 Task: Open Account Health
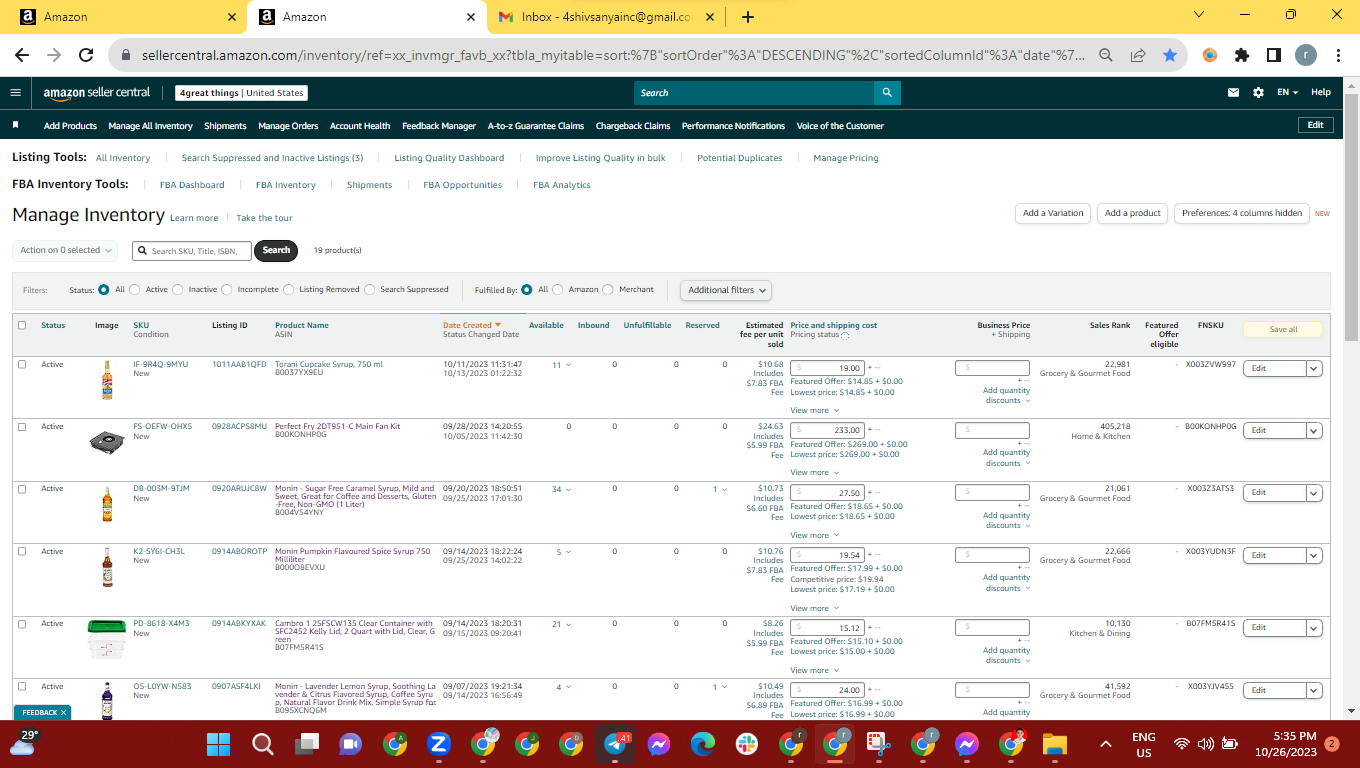pyautogui.click(x=360, y=126)
